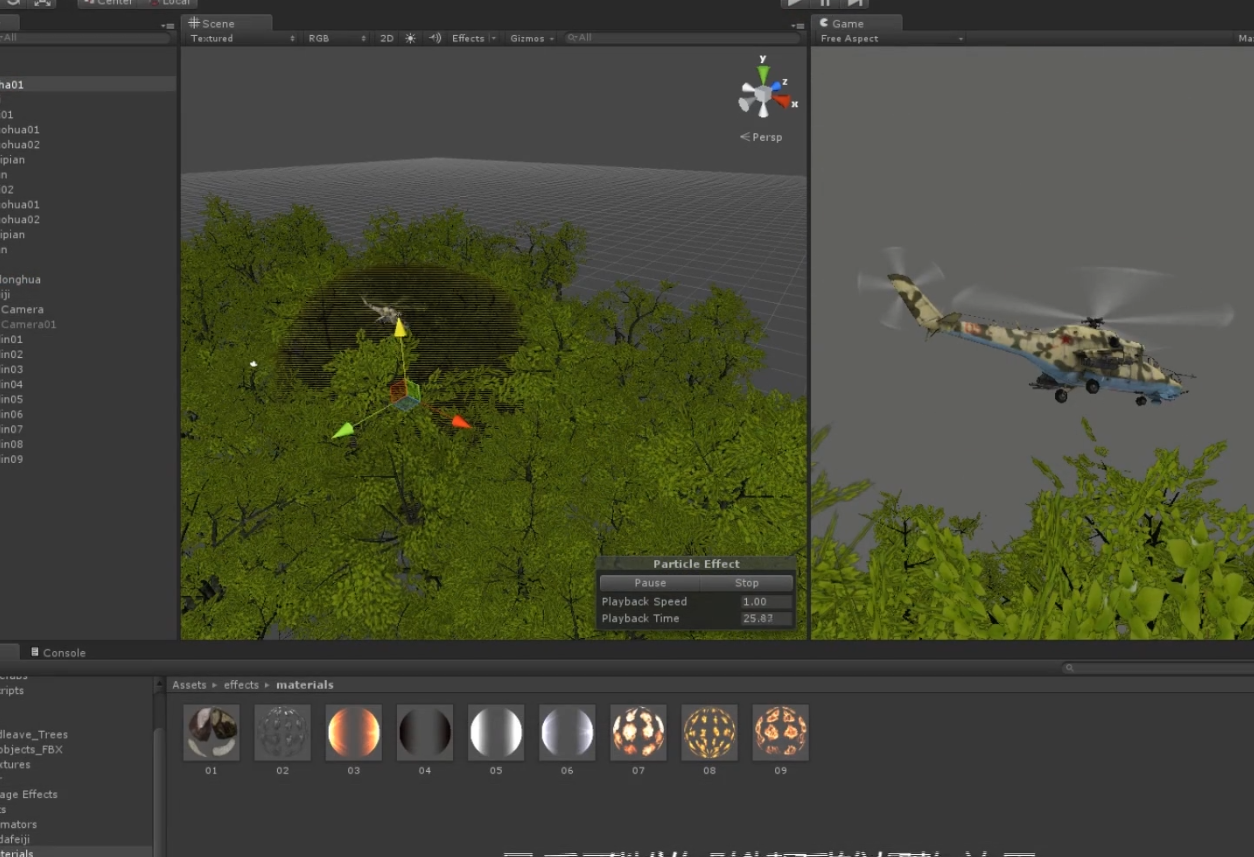Open Scene panel options menu icon
1254x857 pixels.
[x=797, y=25]
